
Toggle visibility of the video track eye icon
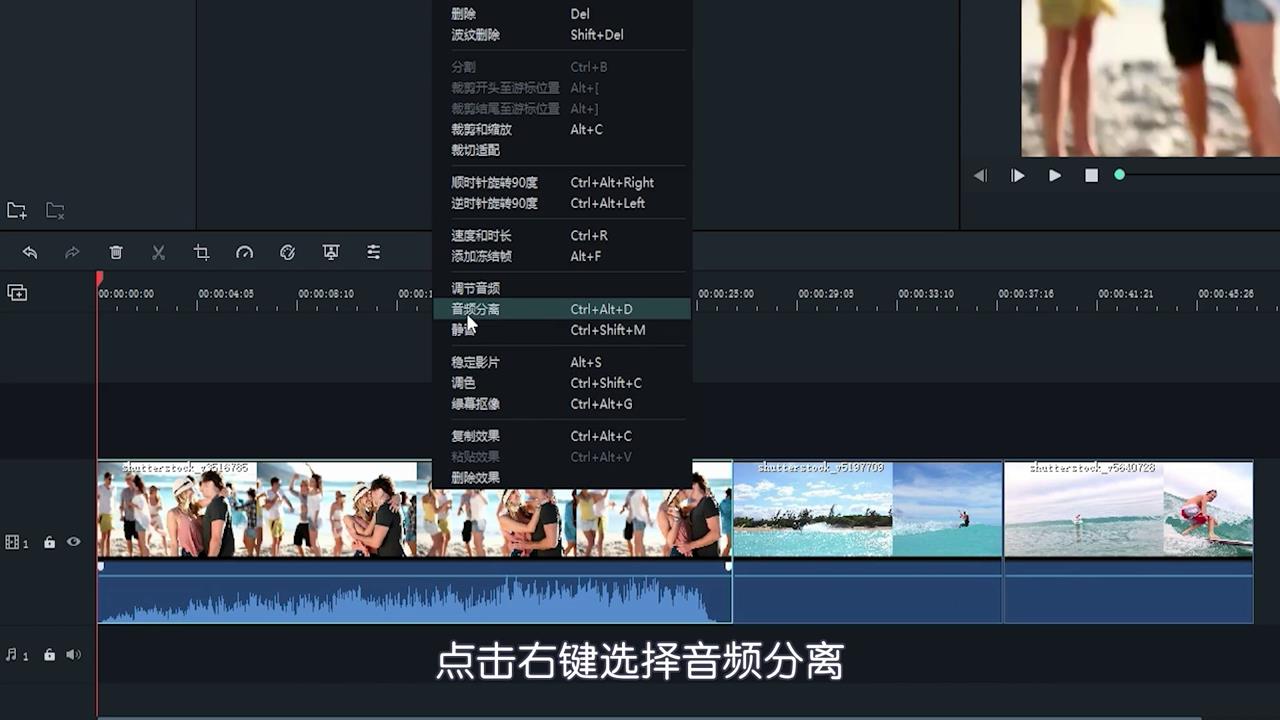tap(73, 541)
